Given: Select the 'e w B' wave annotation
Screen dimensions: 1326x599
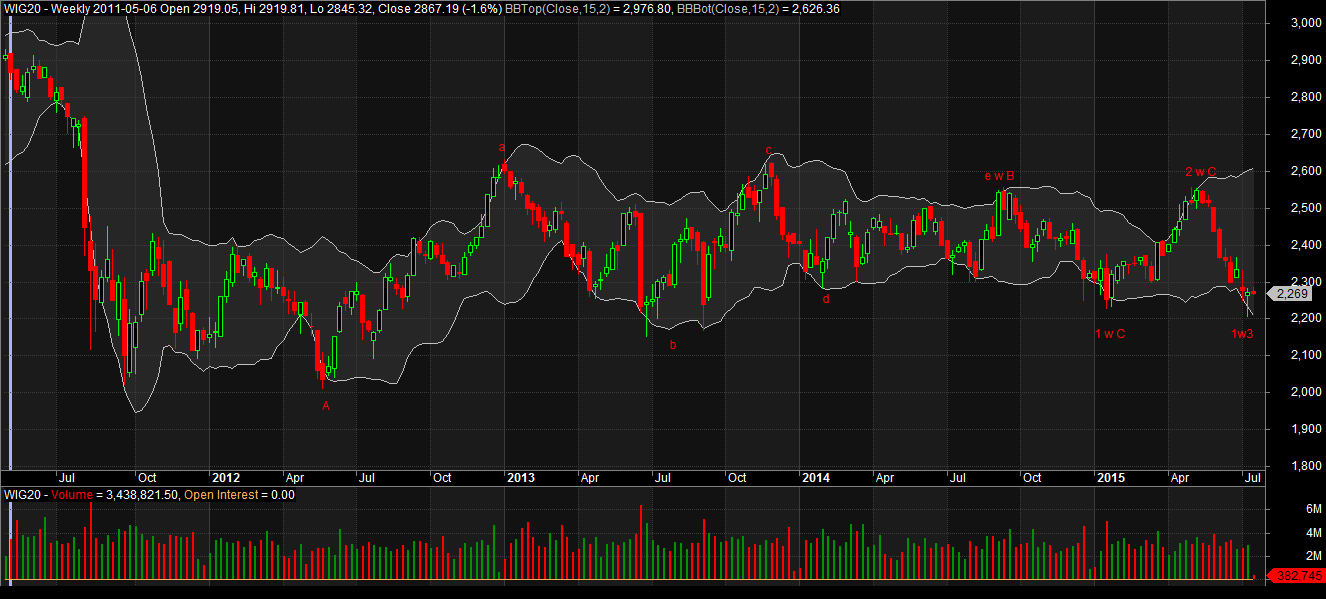Looking at the screenshot, I should [x=999, y=177].
